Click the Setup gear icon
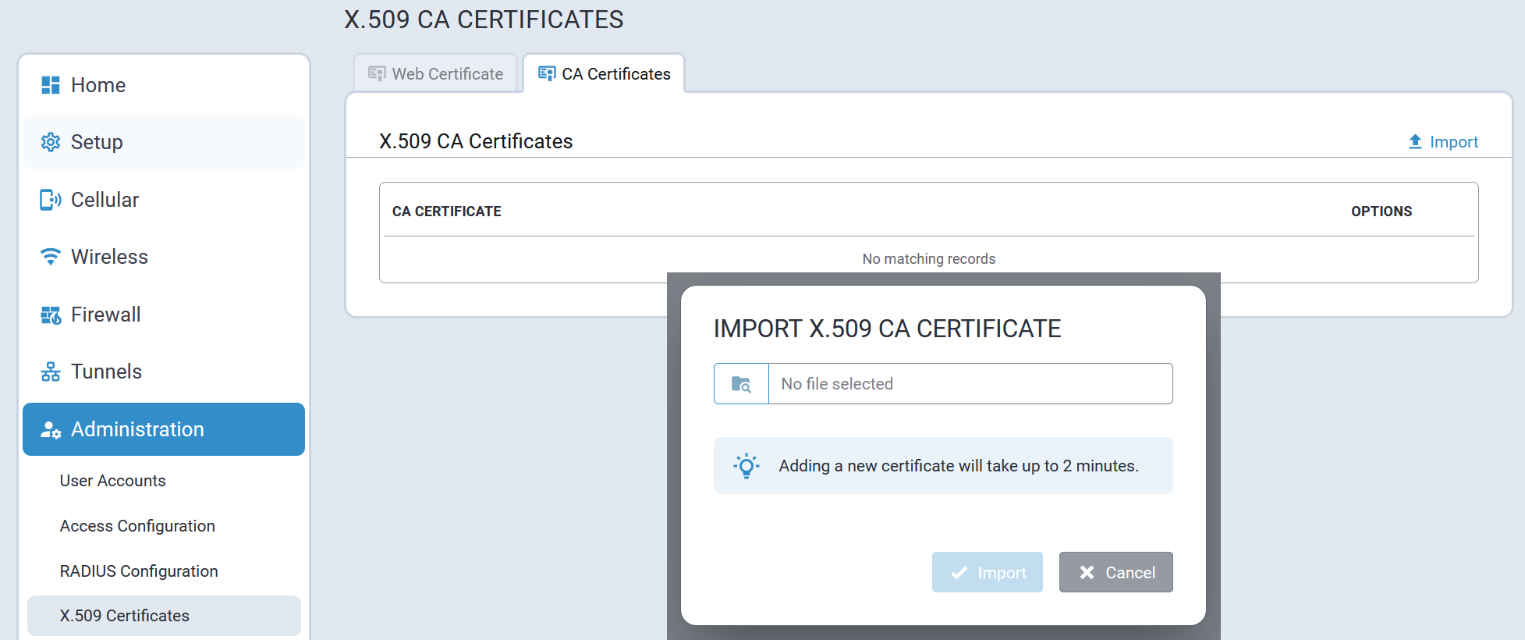Screen dimensions: 1525x640 point(50,142)
